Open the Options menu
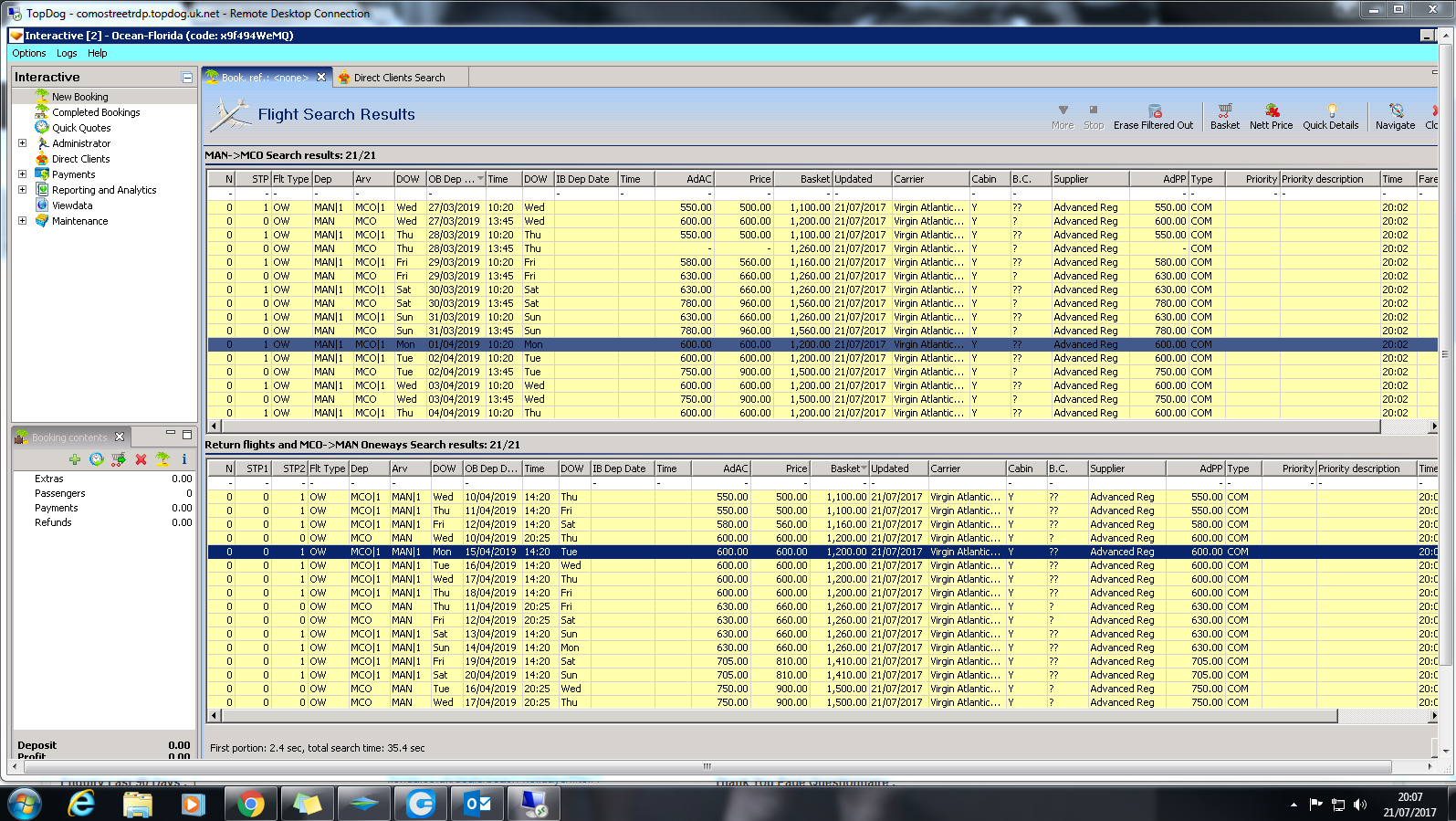The image size is (1456, 821). (x=28, y=53)
